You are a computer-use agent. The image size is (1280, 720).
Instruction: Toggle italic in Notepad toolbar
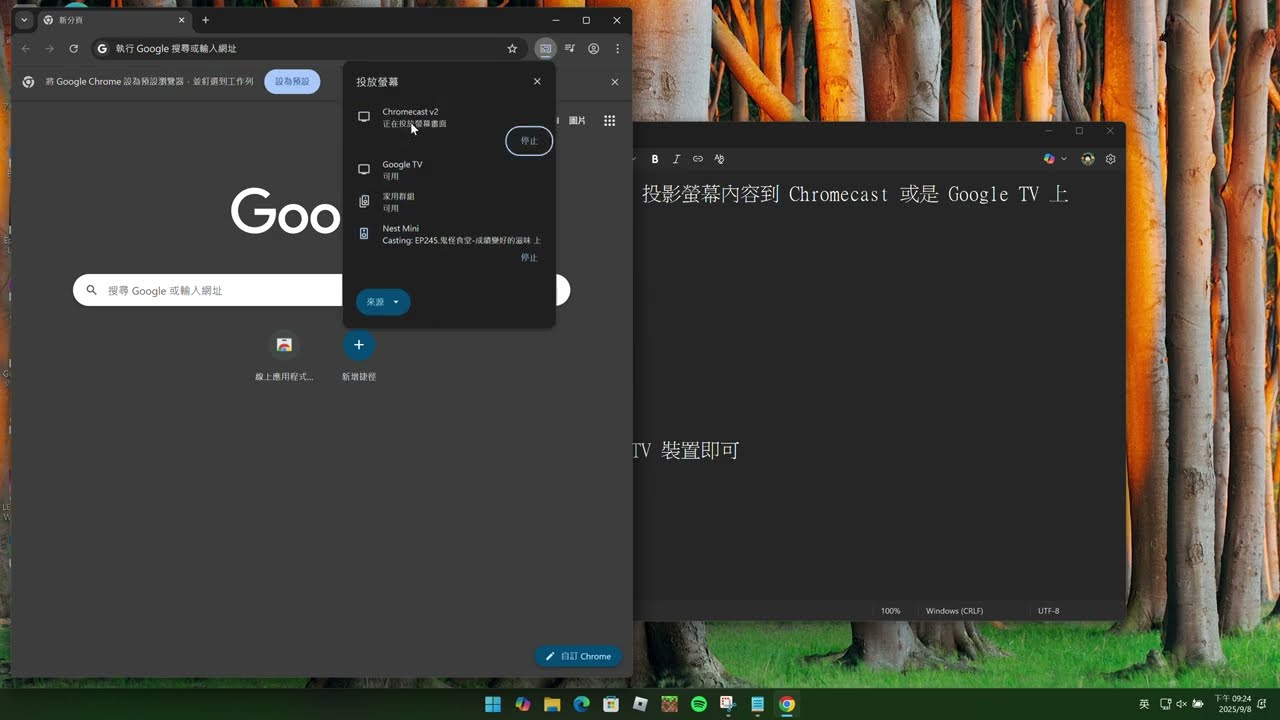[x=676, y=159]
